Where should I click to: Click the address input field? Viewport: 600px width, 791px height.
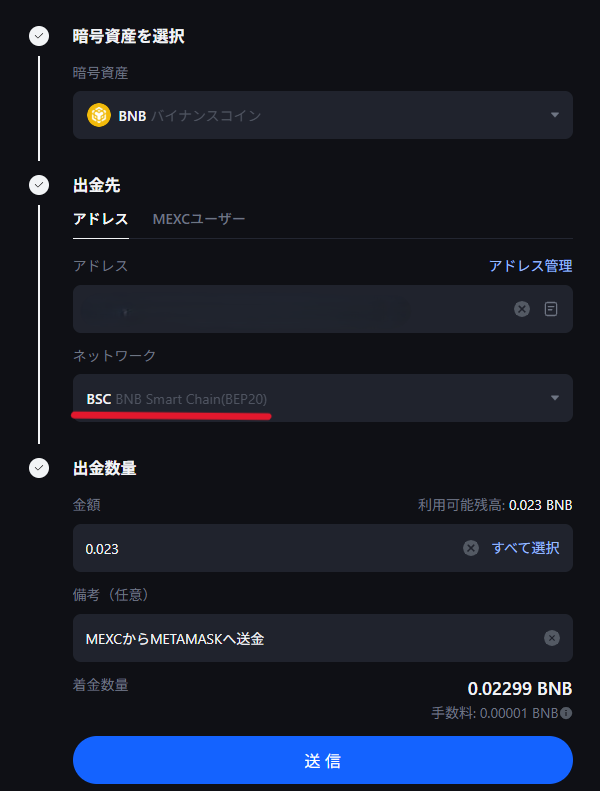pyautogui.click(x=290, y=309)
